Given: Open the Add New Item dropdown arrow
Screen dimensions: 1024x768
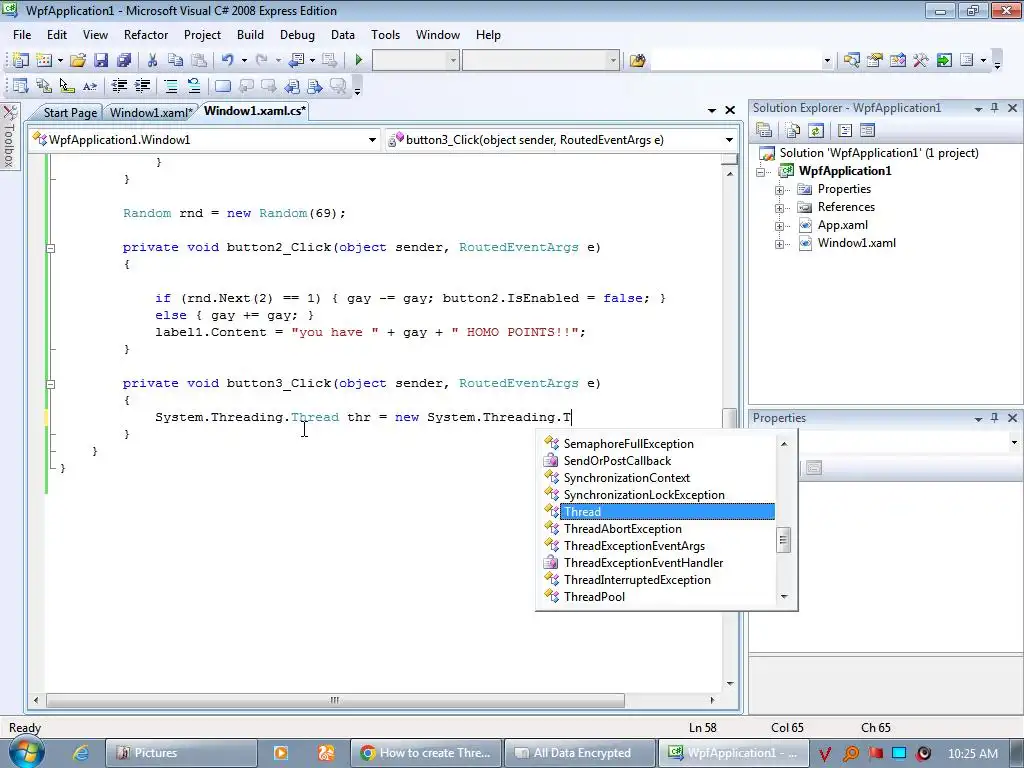Looking at the screenshot, I should pyautogui.click(x=60, y=61).
